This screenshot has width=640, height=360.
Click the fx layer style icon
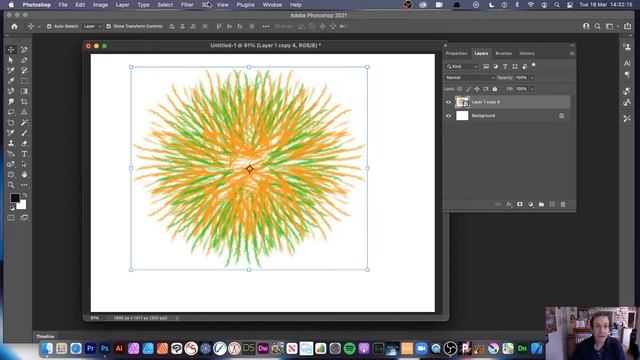pyautogui.click(x=509, y=204)
